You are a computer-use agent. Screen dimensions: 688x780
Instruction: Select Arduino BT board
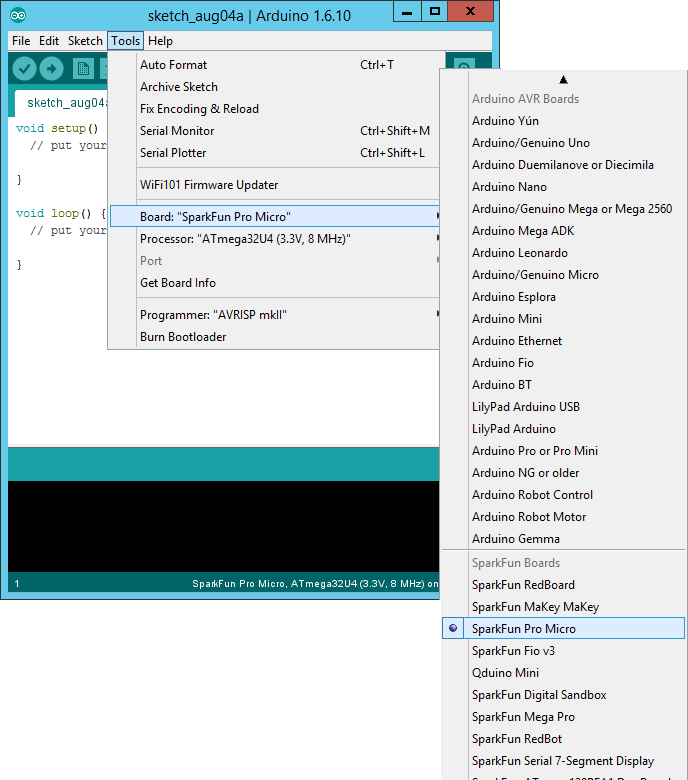tap(563, 385)
